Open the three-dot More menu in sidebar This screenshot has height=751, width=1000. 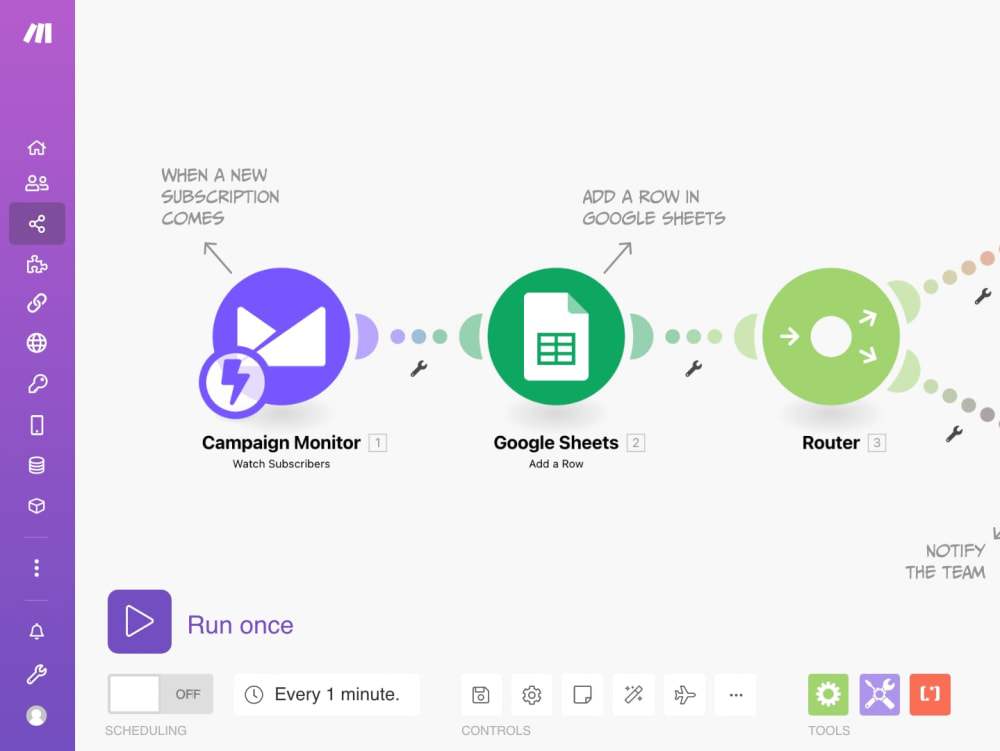37,567
